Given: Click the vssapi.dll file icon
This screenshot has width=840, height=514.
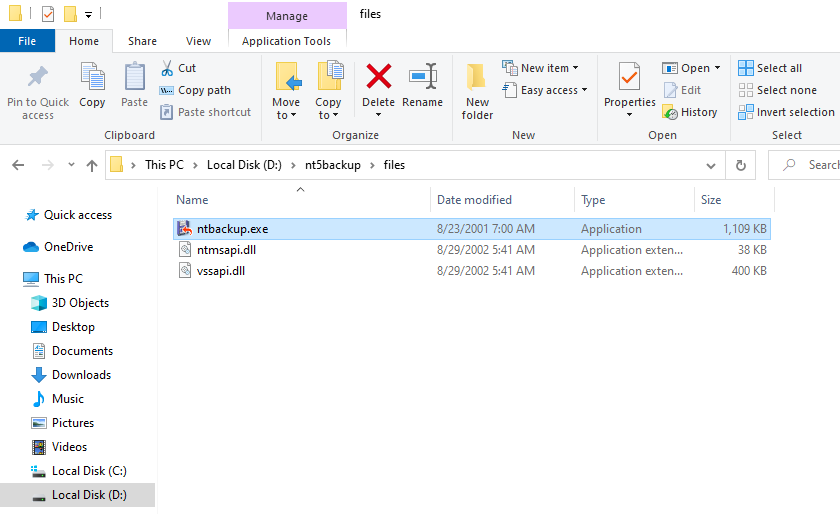Looking at the screenshot, I should (x=185, y=271).
